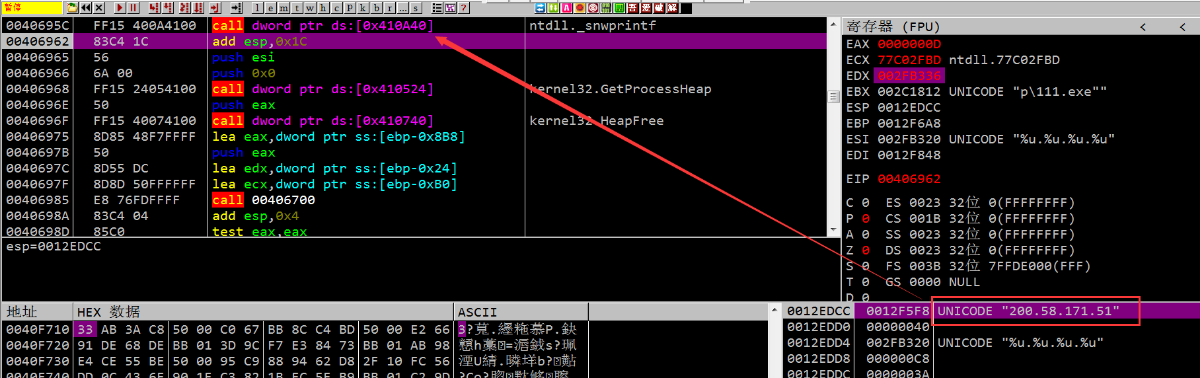Viewport: 1200px width, 378px height.
Task: Start trace into from the toolbar
Action: pyautogui.click(x=184, y=8)
